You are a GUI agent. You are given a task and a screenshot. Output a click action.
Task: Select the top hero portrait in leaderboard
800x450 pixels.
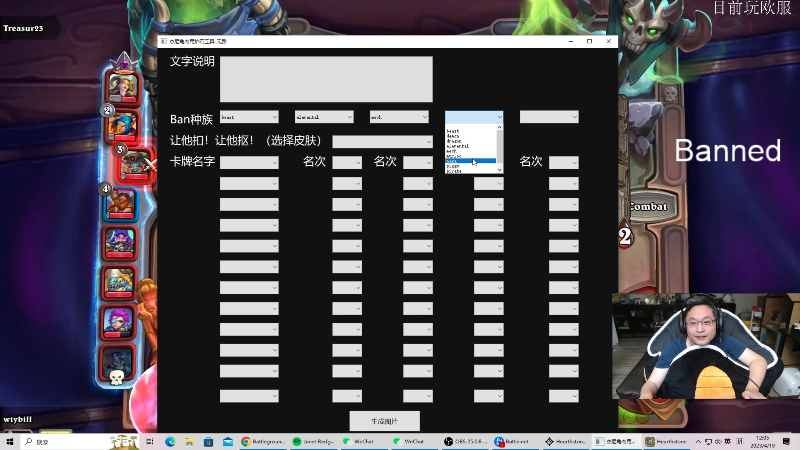[122, 88]
